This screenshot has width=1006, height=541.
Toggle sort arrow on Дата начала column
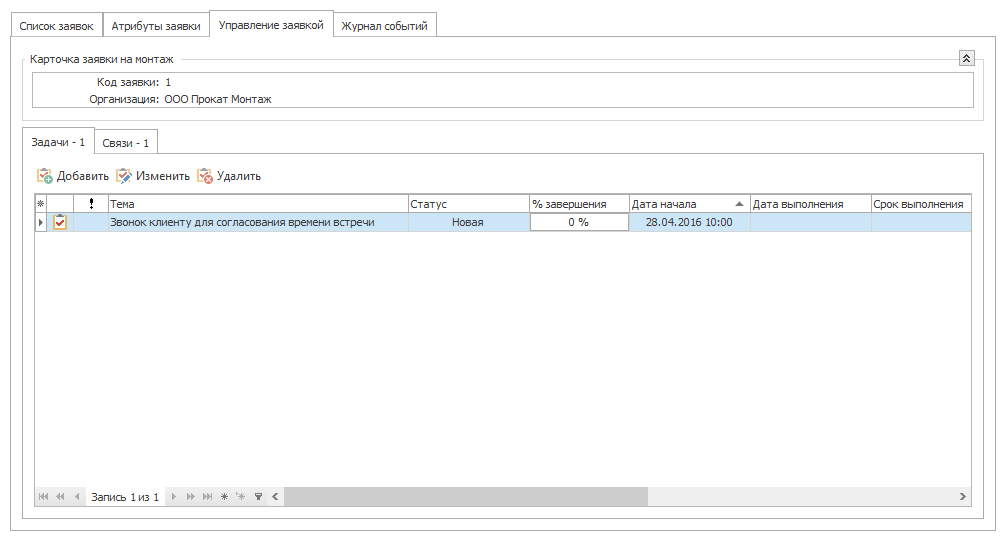click(739, 204)
